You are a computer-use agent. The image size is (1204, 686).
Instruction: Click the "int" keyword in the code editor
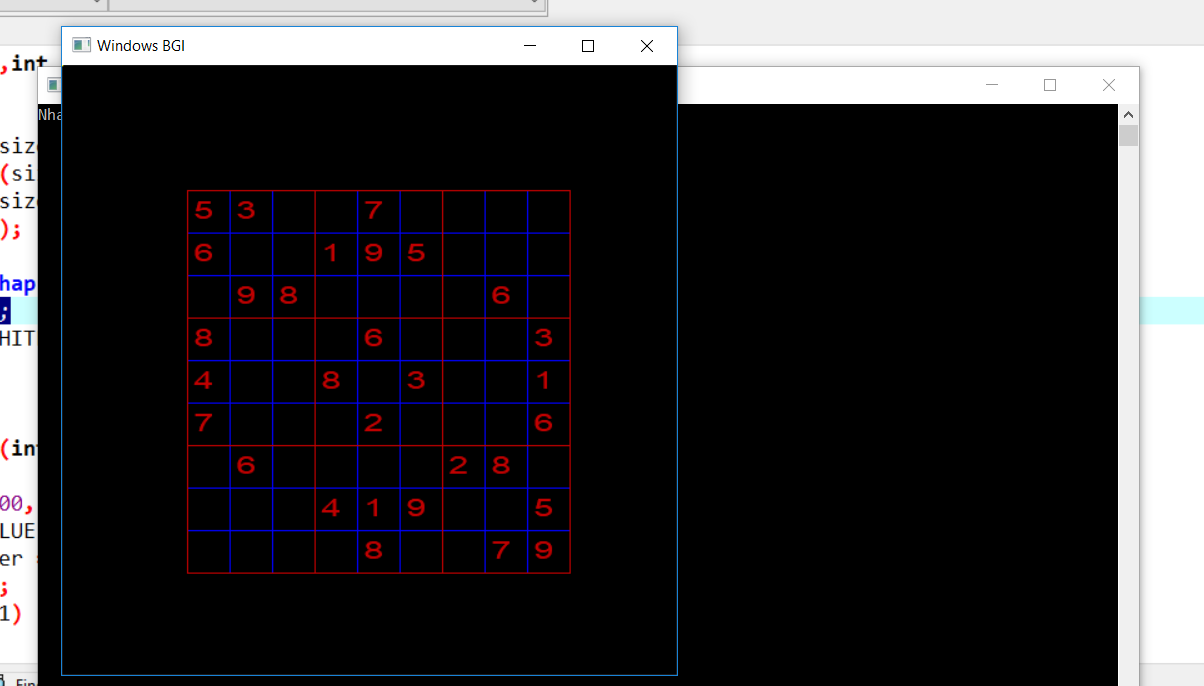pos(28,65)
